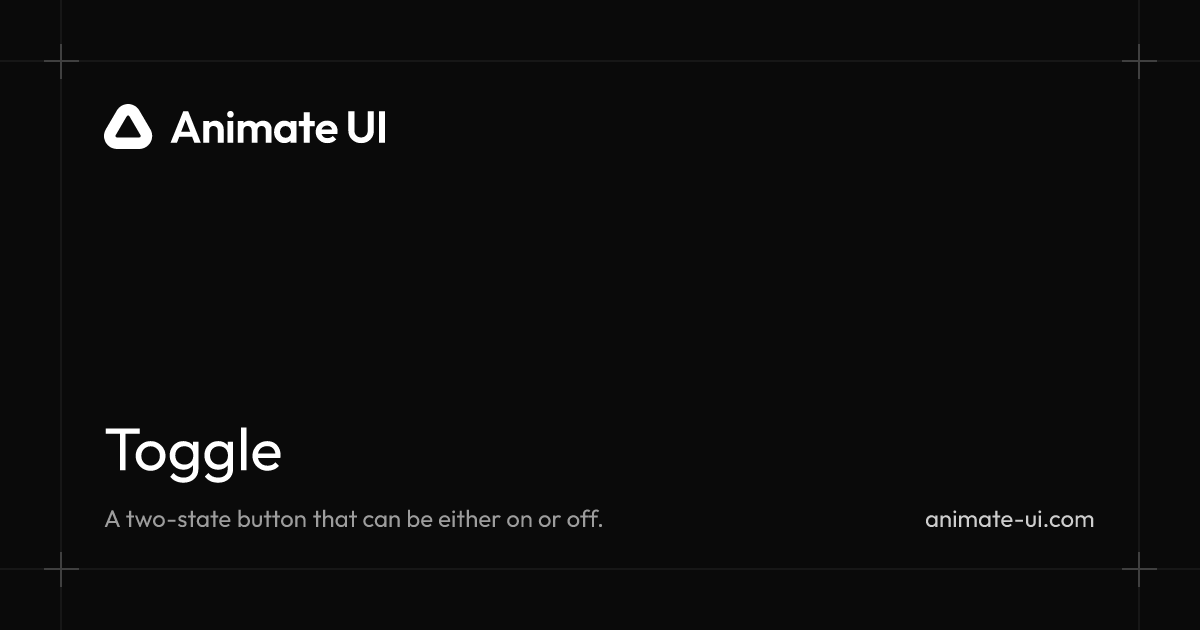
Task: Click the top-left crosshair corner marker
Action: 61,61
